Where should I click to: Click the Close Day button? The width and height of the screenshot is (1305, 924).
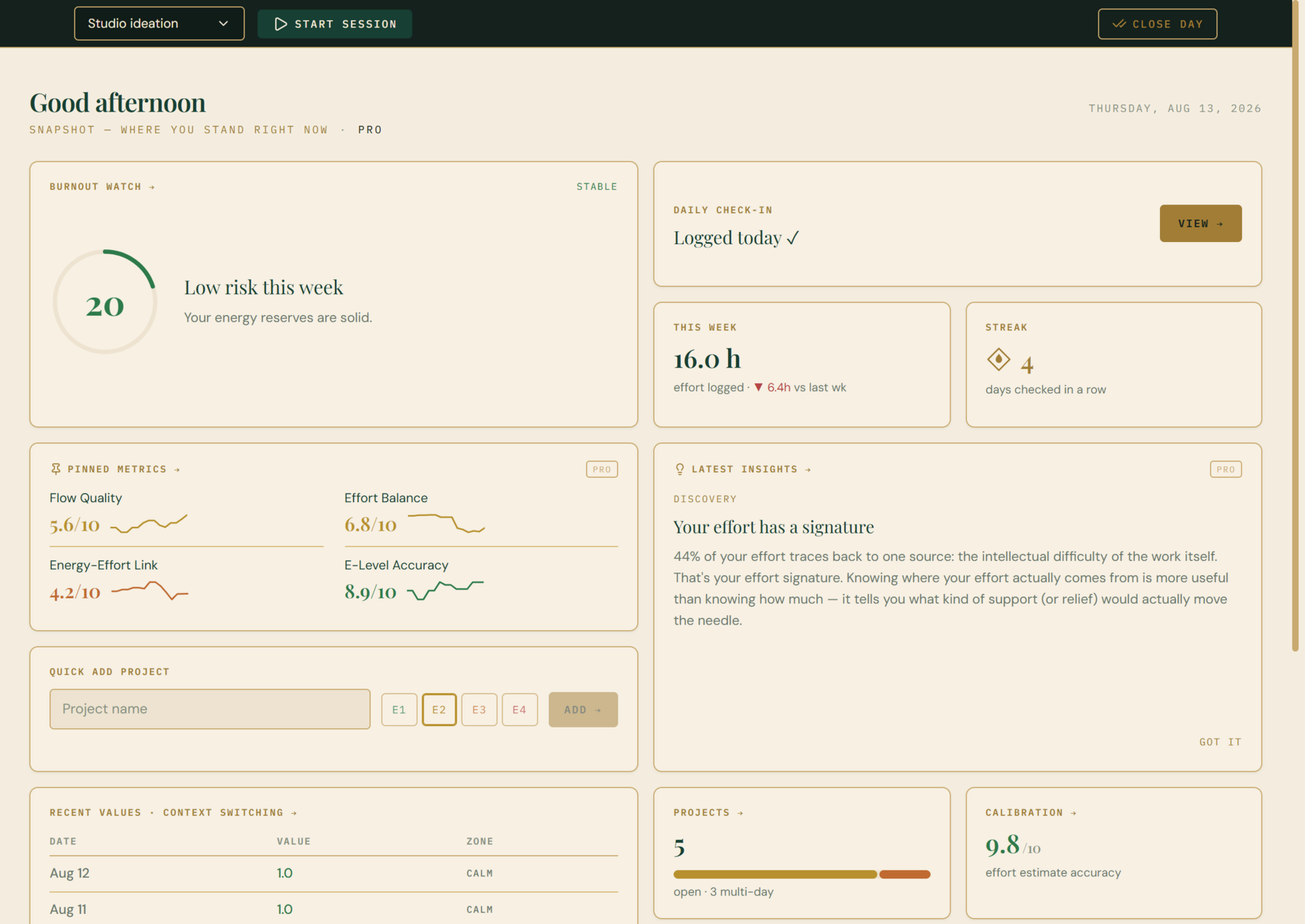[1157, 24]
